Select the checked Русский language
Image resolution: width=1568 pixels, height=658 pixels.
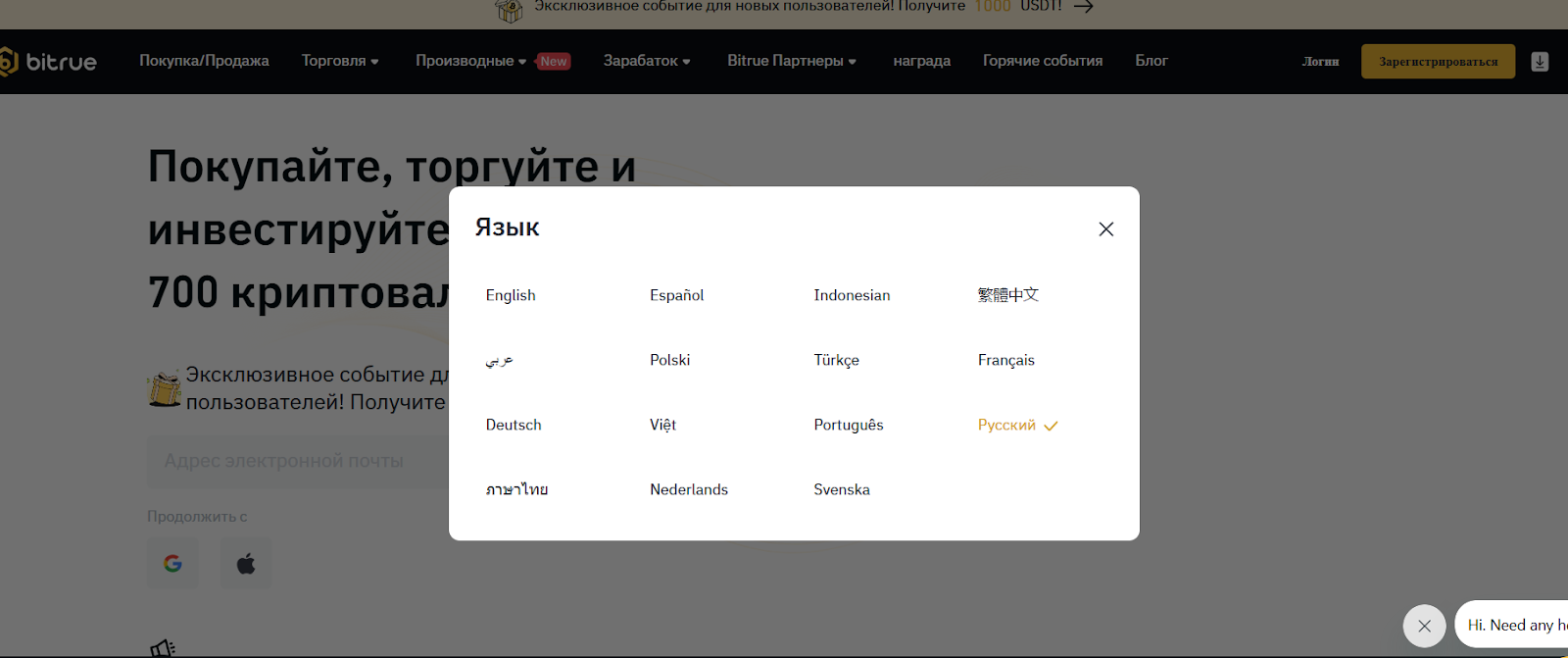click(1017, 425)
